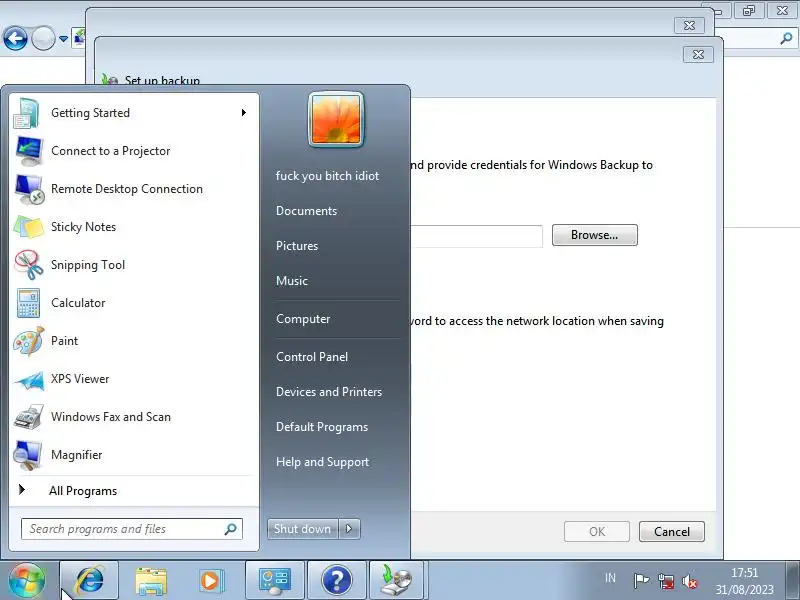This screenshot has height=600, width=800.
Task: Click the muted volume tray icon
Action: click(x=689, y=581)
